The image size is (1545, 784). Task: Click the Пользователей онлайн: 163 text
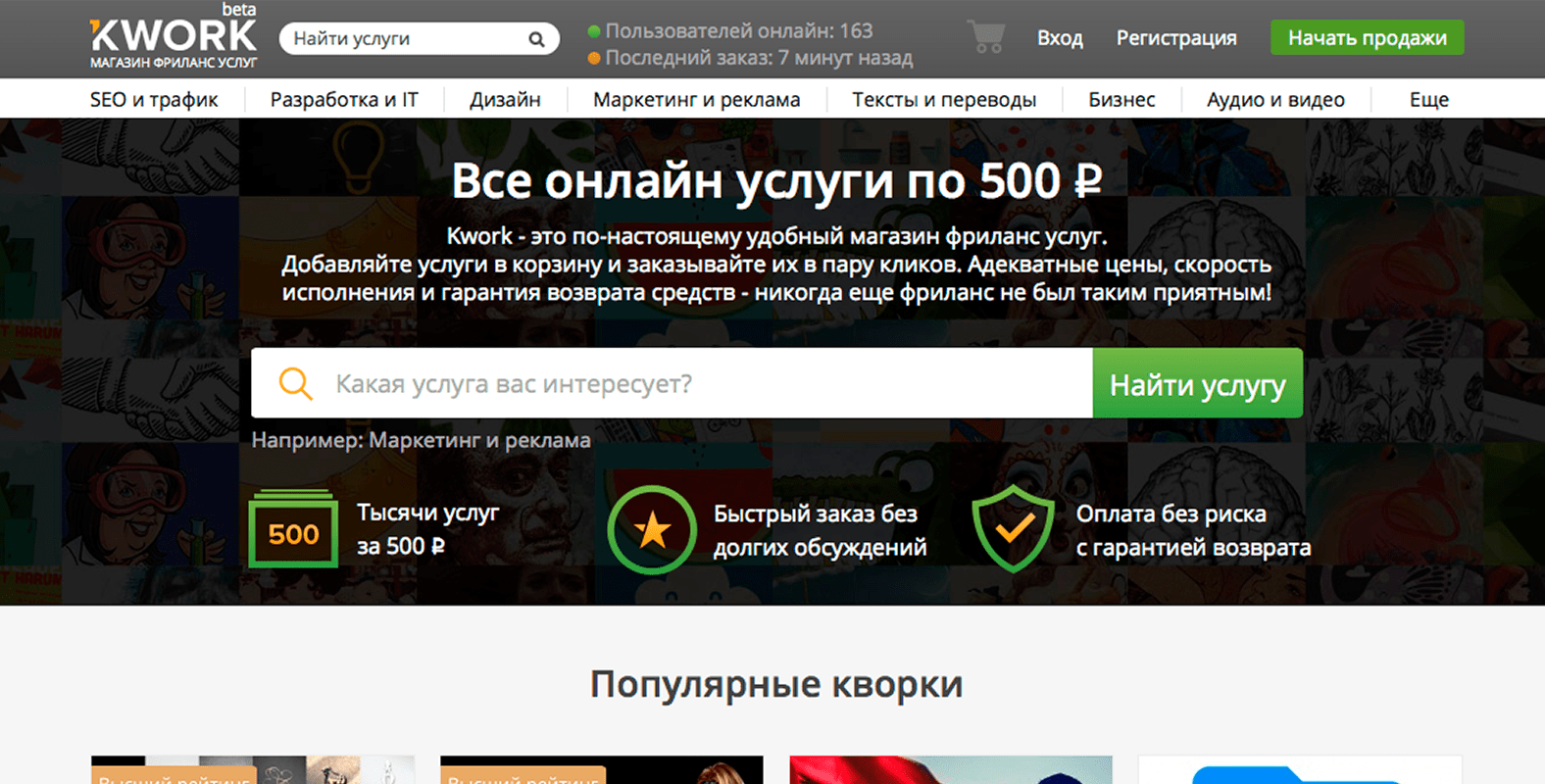(x=739, y=31)
